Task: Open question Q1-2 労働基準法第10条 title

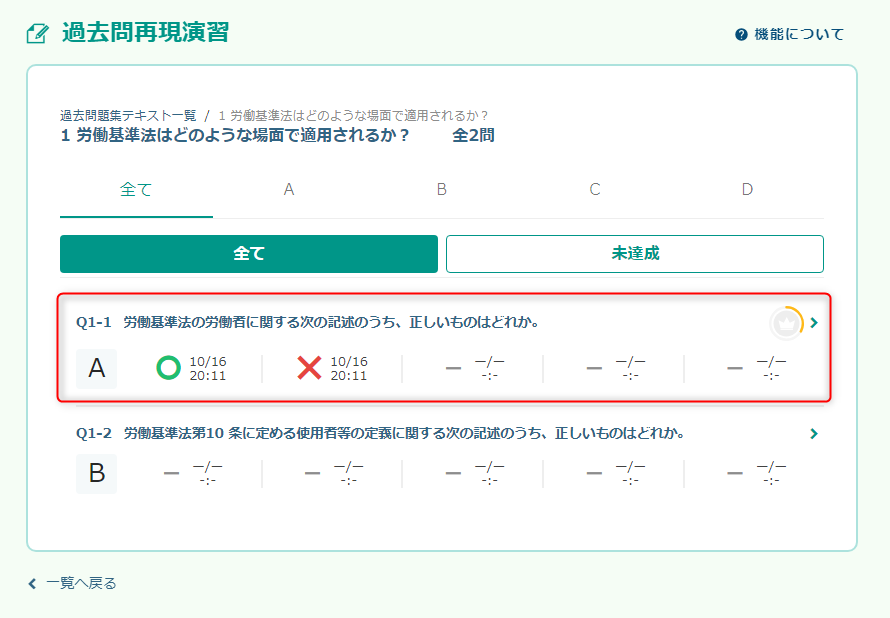Action: tap(380, 434)
